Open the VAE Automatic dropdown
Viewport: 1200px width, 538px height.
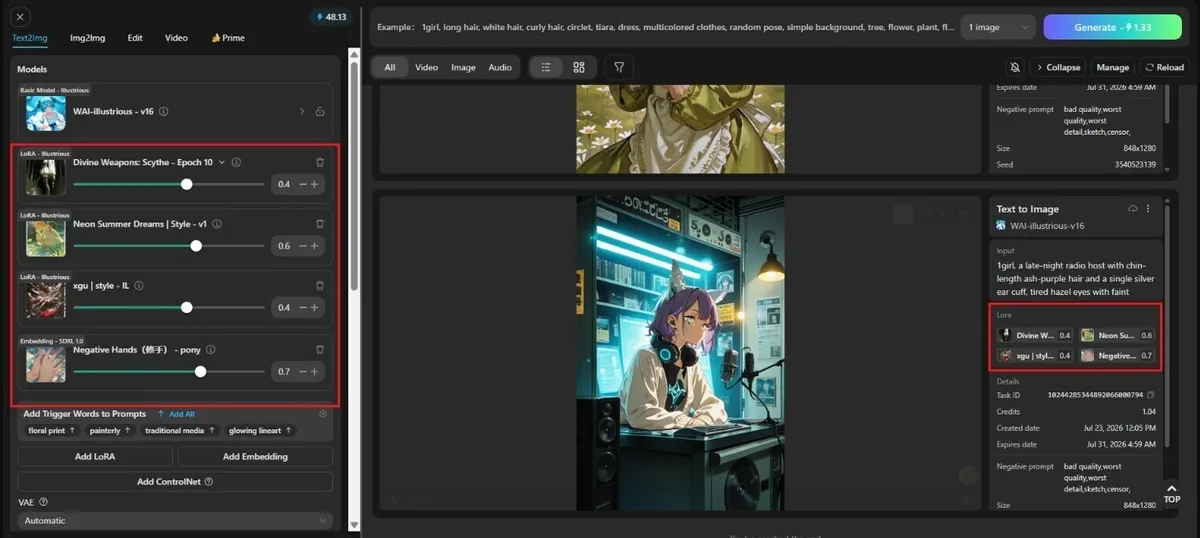(175, 521)
